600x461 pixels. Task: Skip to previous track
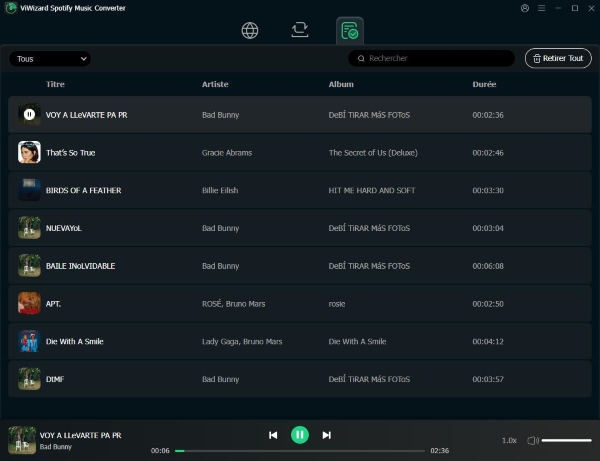coord(273,435)
